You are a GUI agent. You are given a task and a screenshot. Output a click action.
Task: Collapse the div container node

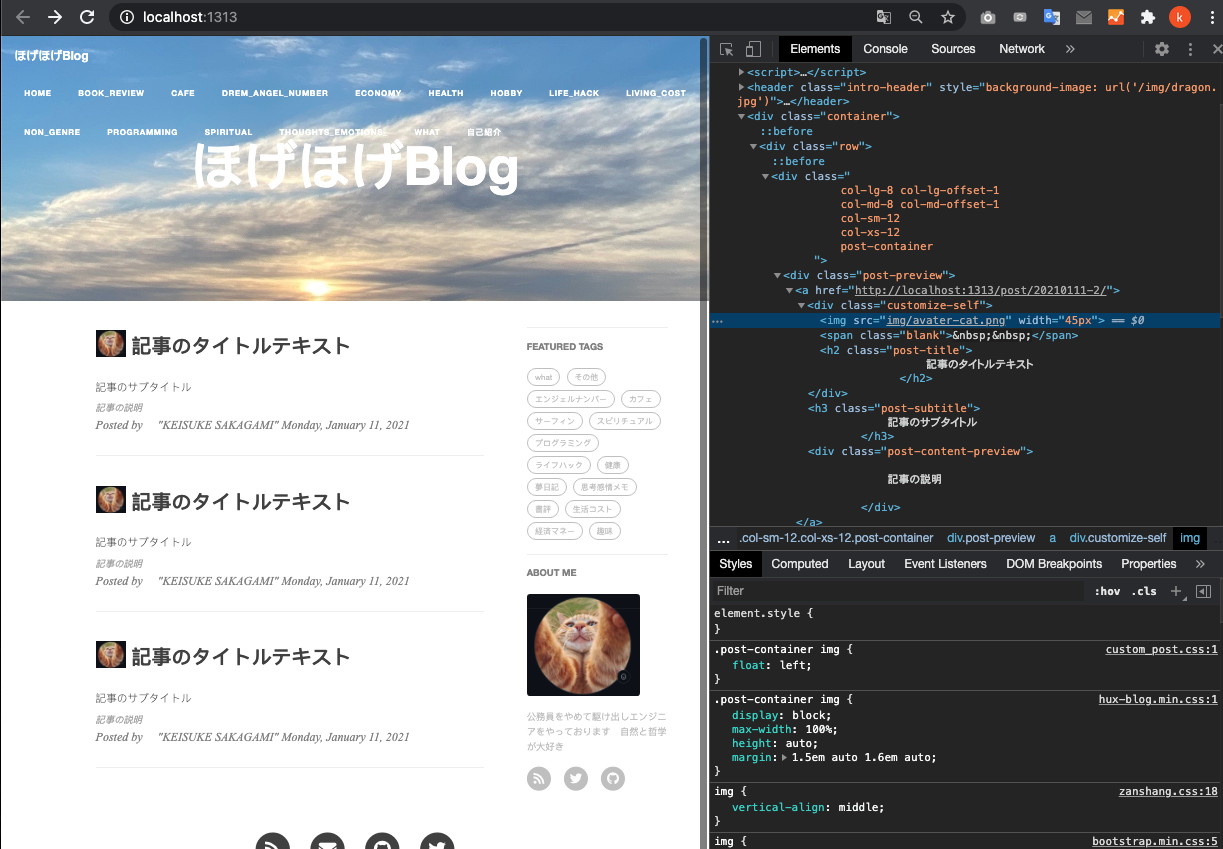tap(741, 116)
